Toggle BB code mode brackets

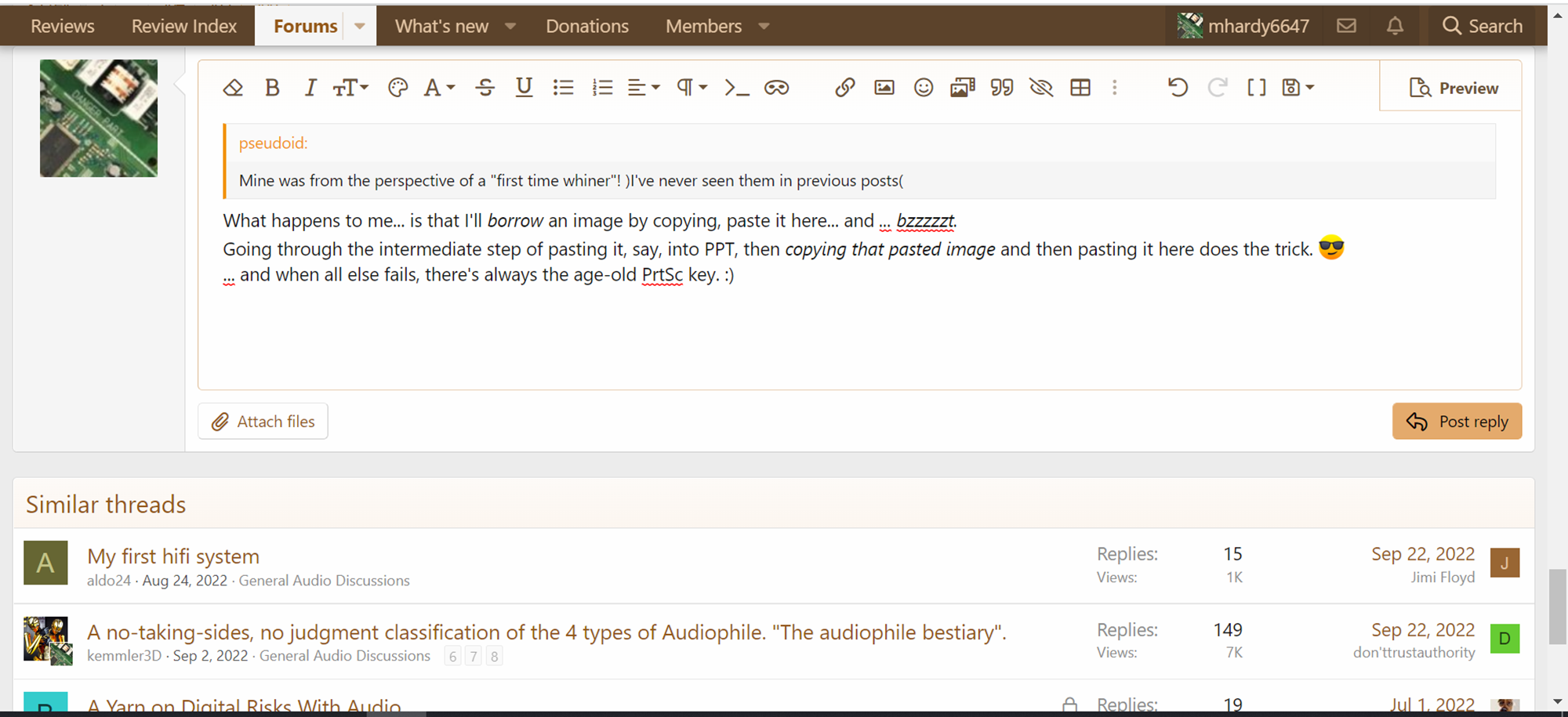[1257, 88]
